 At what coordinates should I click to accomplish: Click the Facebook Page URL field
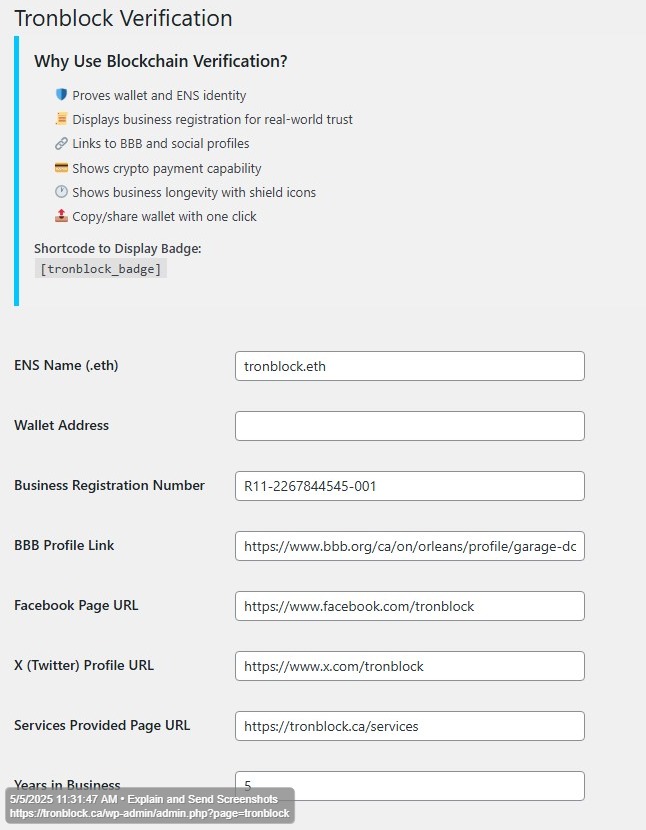coord(409,606)
